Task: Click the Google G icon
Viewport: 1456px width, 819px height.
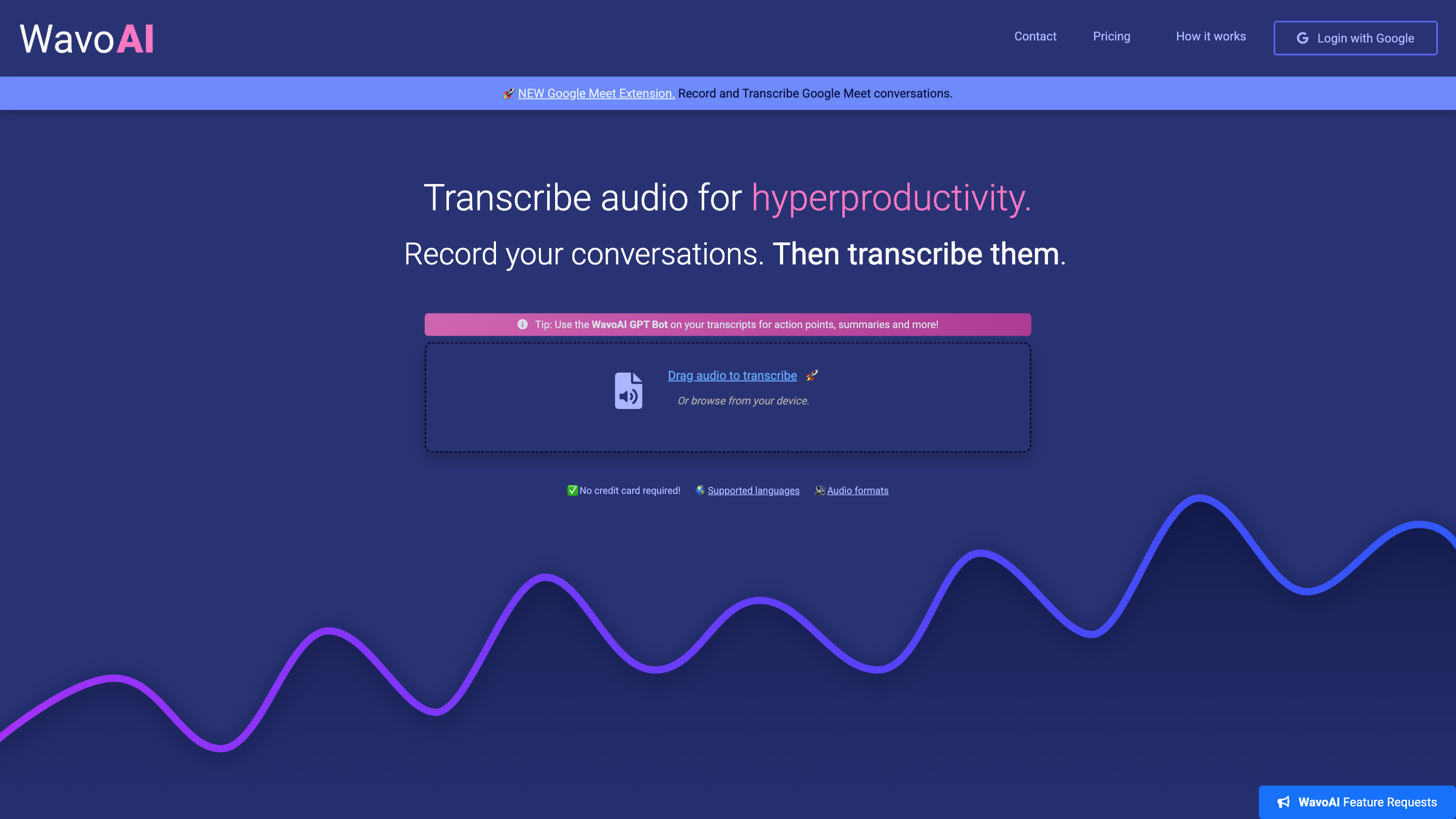Action: coord(1302,38)
